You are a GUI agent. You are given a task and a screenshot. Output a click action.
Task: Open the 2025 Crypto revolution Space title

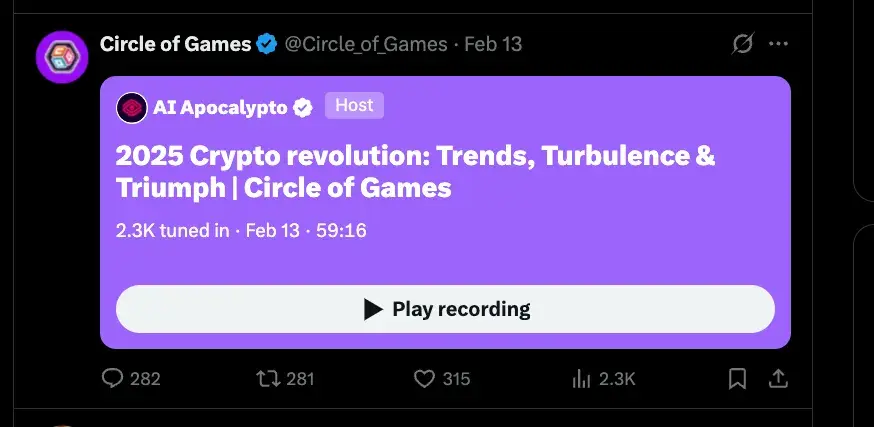(x=415, y=172)
